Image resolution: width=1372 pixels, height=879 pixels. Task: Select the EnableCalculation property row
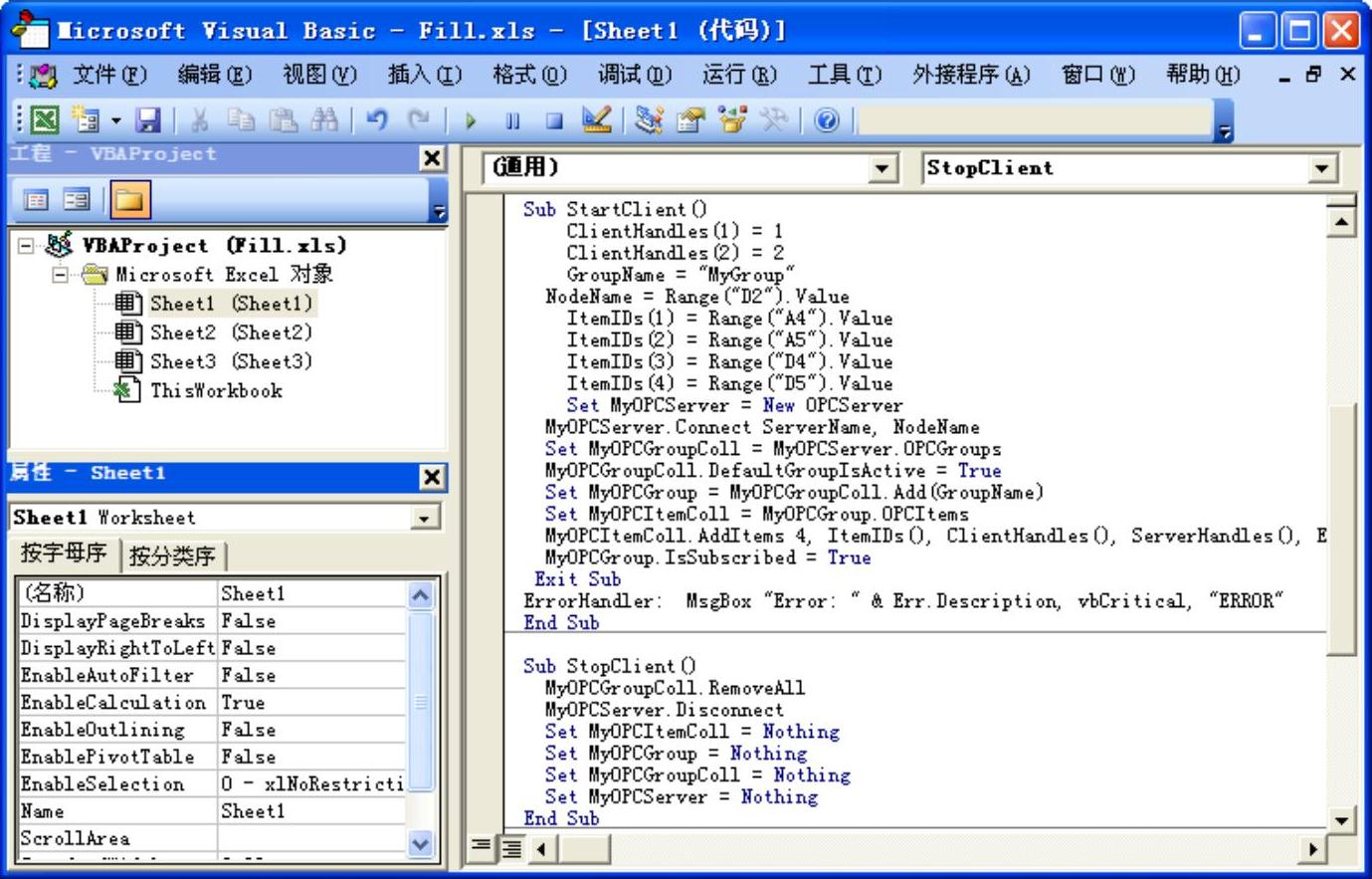point(212,703)
